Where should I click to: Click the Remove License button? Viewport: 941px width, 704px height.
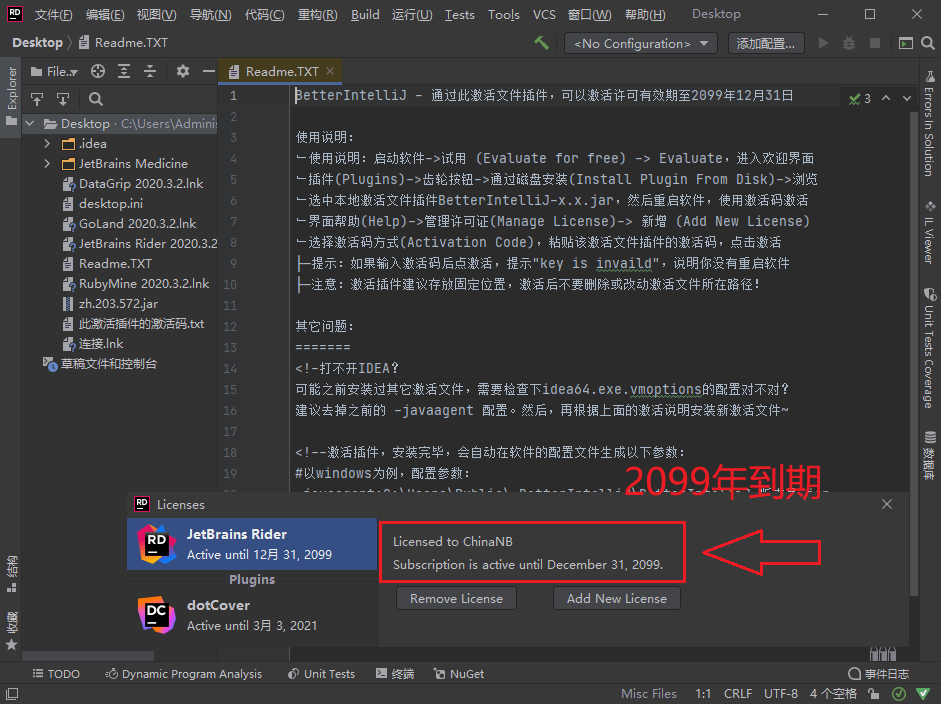coord(456,598)
